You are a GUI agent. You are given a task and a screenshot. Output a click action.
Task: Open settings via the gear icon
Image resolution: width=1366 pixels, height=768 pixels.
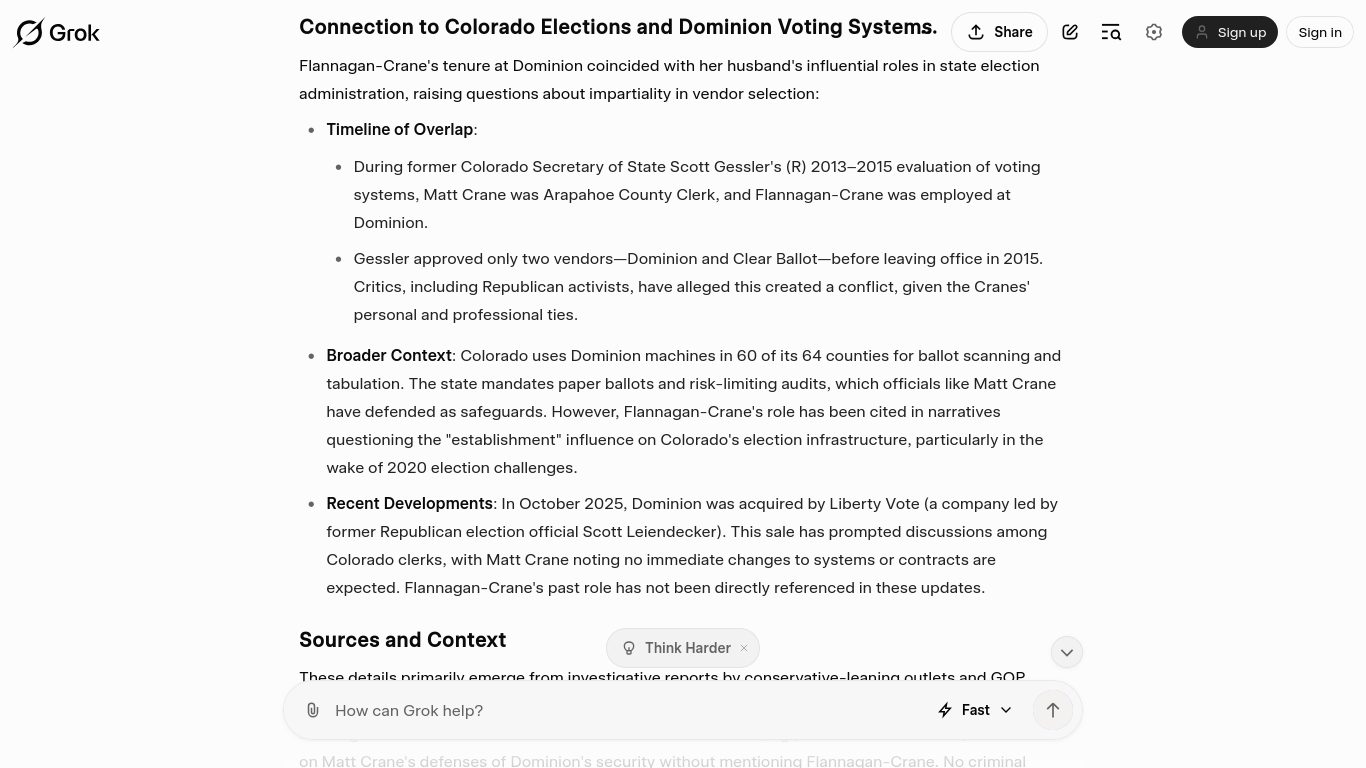coord(1154,32)
